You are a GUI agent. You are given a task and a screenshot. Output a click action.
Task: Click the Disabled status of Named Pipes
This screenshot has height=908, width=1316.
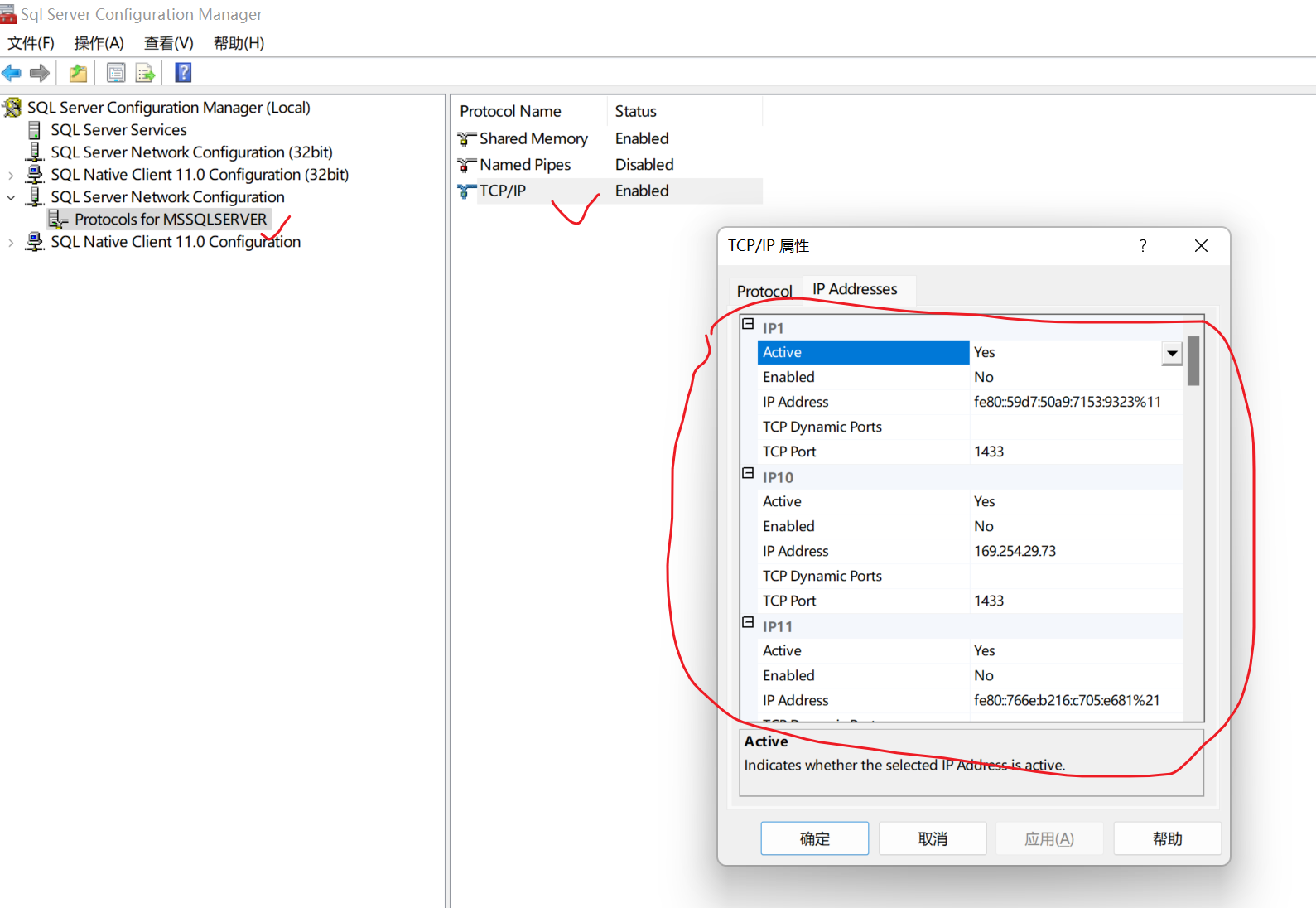[x=644, y=165]
